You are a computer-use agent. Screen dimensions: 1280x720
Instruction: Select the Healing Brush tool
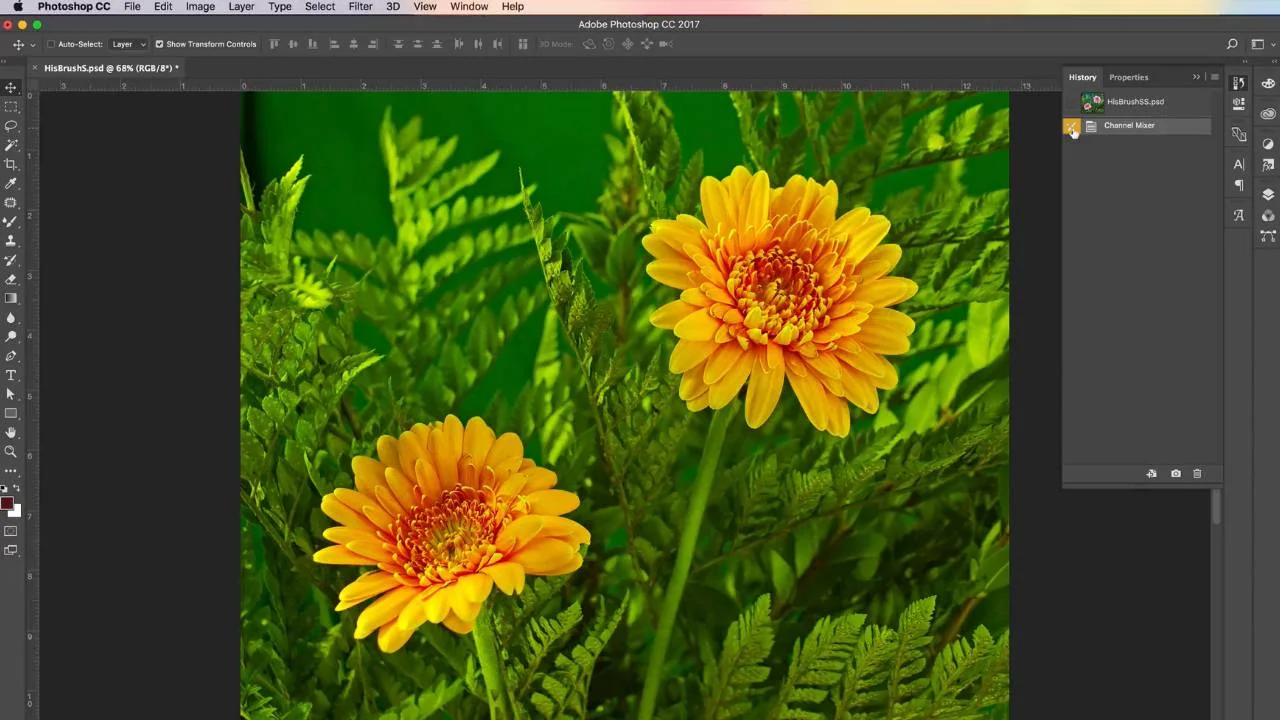click(x=11, y=203)
